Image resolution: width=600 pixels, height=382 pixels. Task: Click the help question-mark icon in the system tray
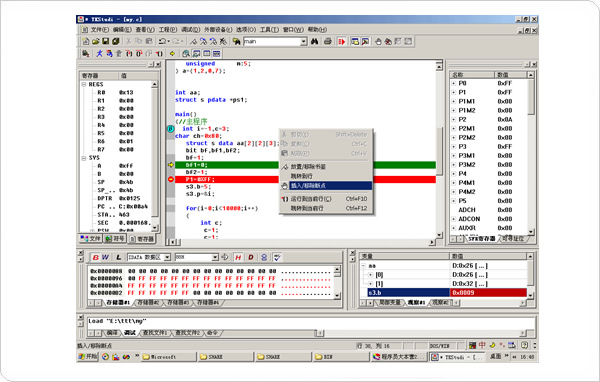524,345
